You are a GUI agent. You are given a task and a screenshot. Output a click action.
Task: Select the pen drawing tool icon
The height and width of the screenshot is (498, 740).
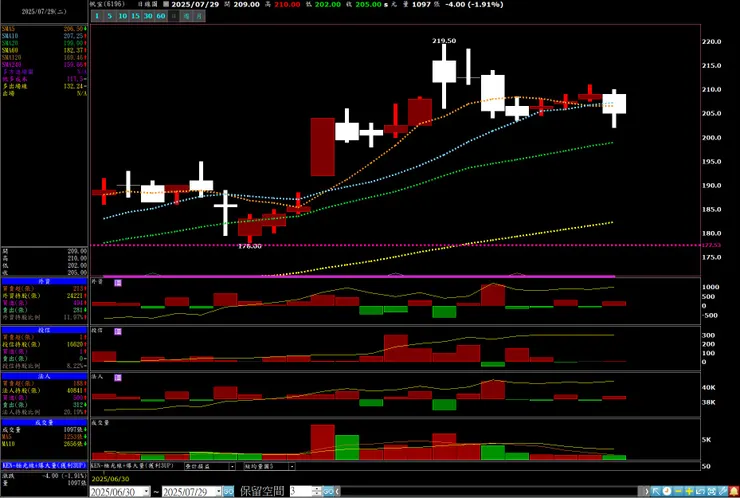[723, 491]
